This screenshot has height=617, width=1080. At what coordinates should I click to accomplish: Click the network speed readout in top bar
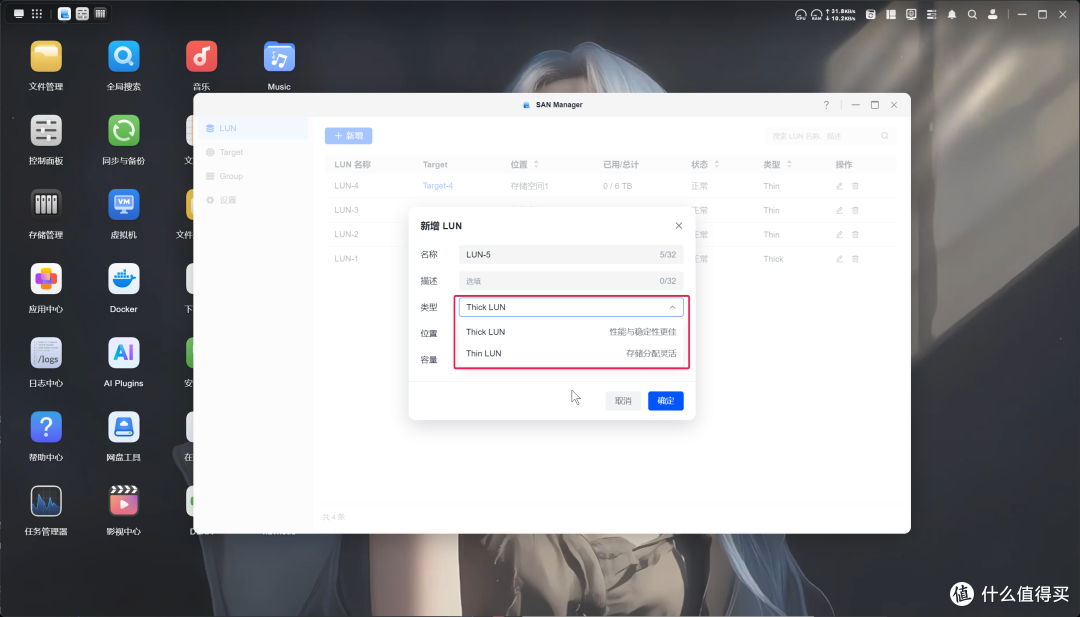pos(840,14)
